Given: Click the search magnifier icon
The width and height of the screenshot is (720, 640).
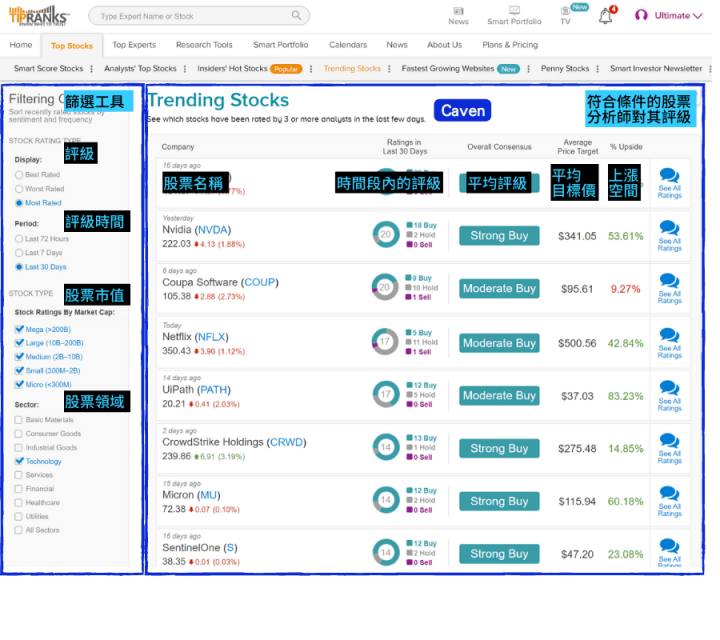Looking at the screenshot, I should coord(296,16).
